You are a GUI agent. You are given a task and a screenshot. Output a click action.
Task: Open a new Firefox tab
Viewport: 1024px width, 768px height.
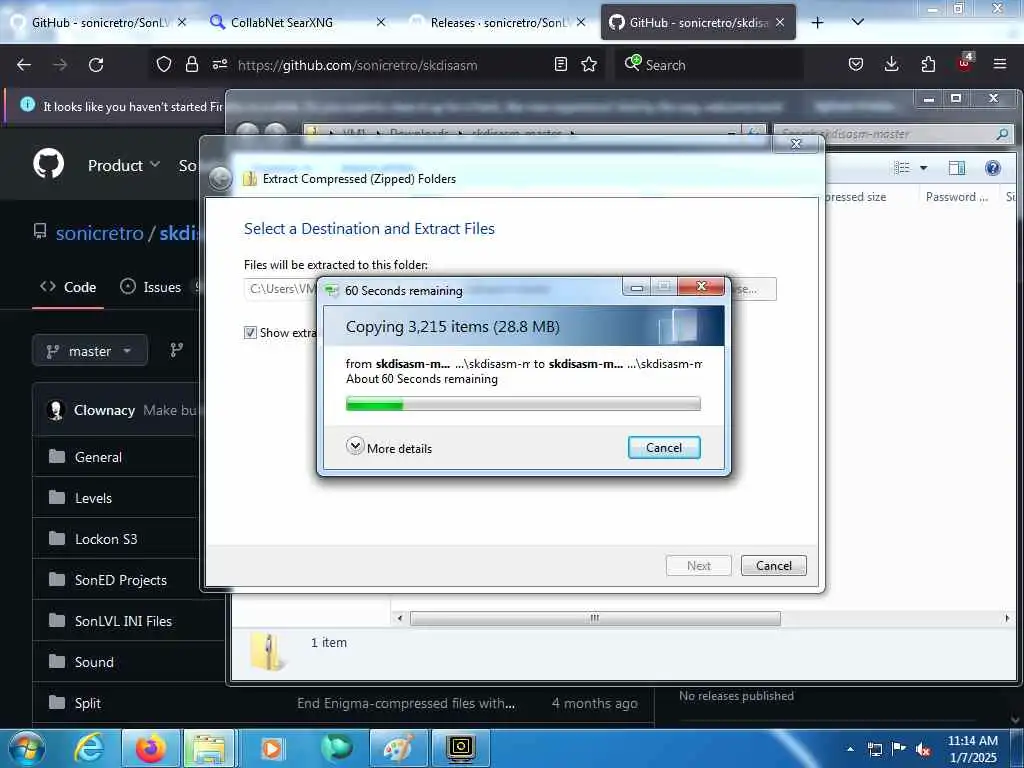[817, 22]
